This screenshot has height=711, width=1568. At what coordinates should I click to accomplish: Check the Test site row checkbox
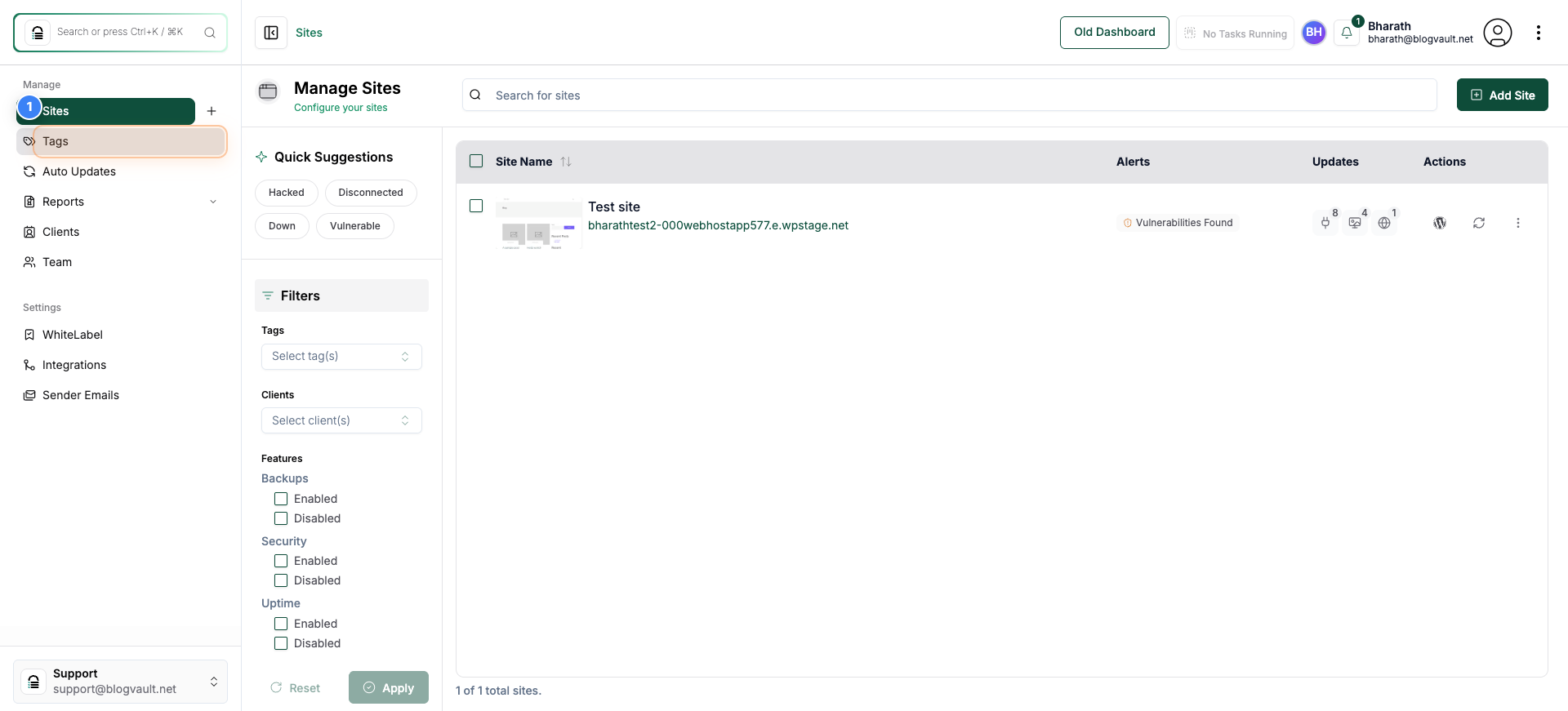[x=476, y=206]
